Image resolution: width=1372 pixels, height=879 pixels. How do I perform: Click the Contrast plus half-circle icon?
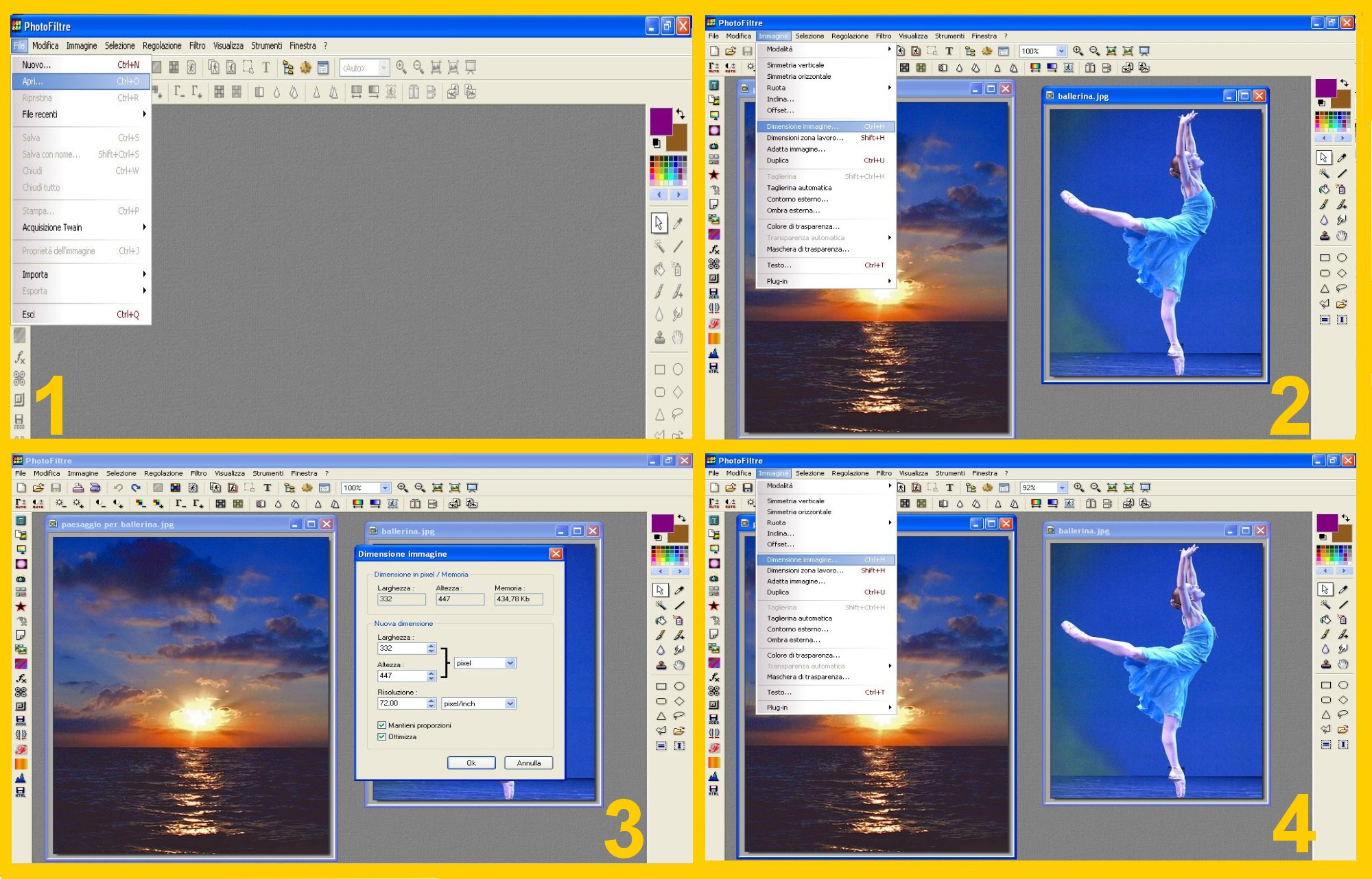(118, 503)
